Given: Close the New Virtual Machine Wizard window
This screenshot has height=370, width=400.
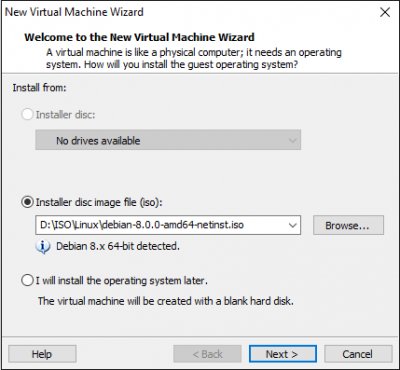Looking at the screenshot, I should (x=385, y=13).
